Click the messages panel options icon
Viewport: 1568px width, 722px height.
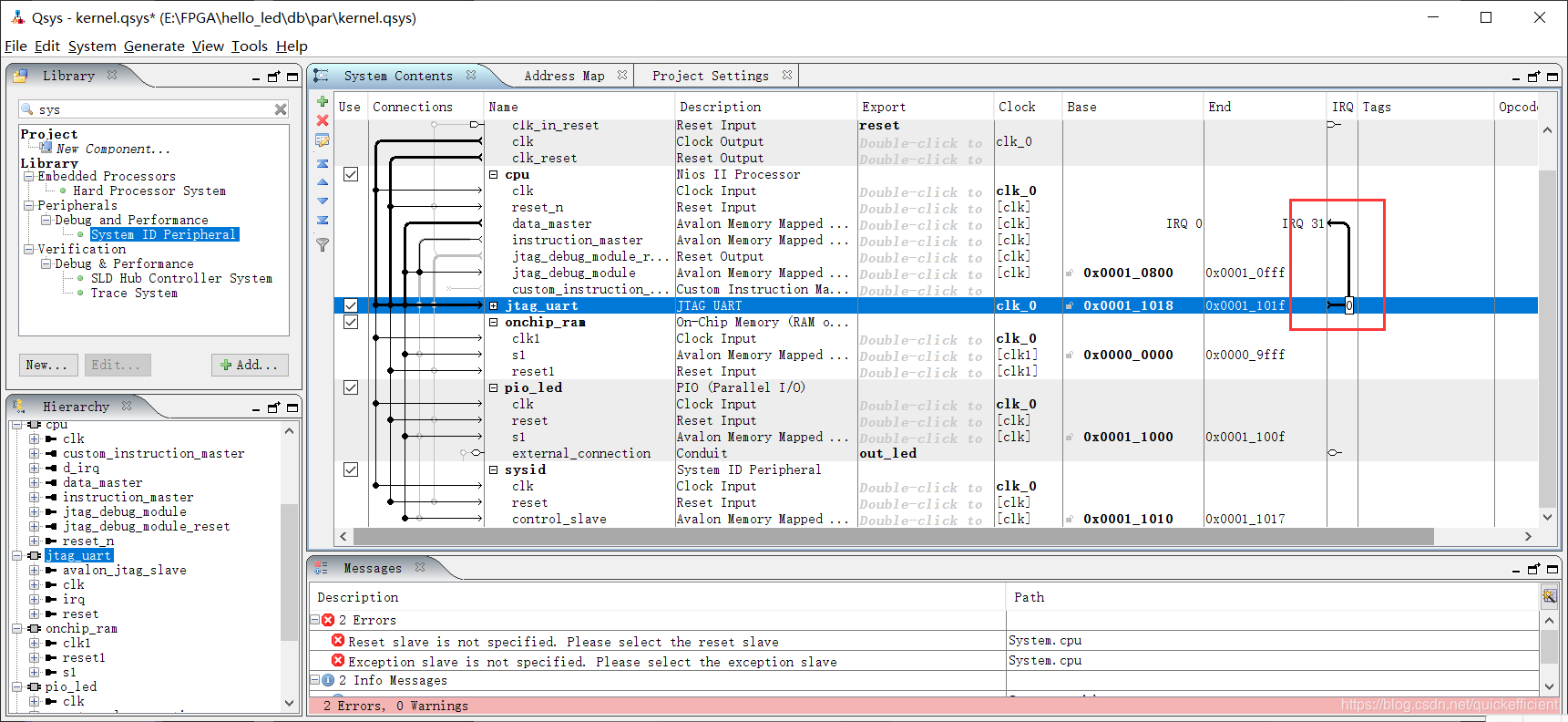(1549, 596)
